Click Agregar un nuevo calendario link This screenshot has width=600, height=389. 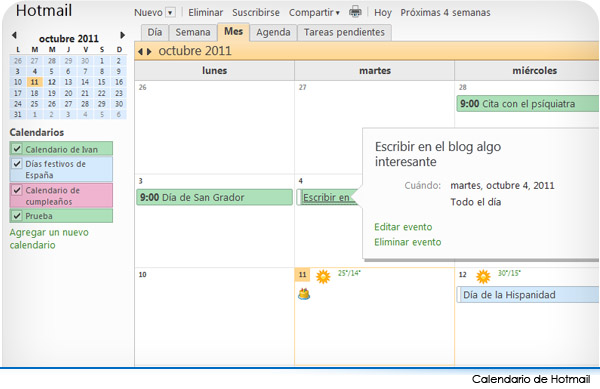coord(49,239)
